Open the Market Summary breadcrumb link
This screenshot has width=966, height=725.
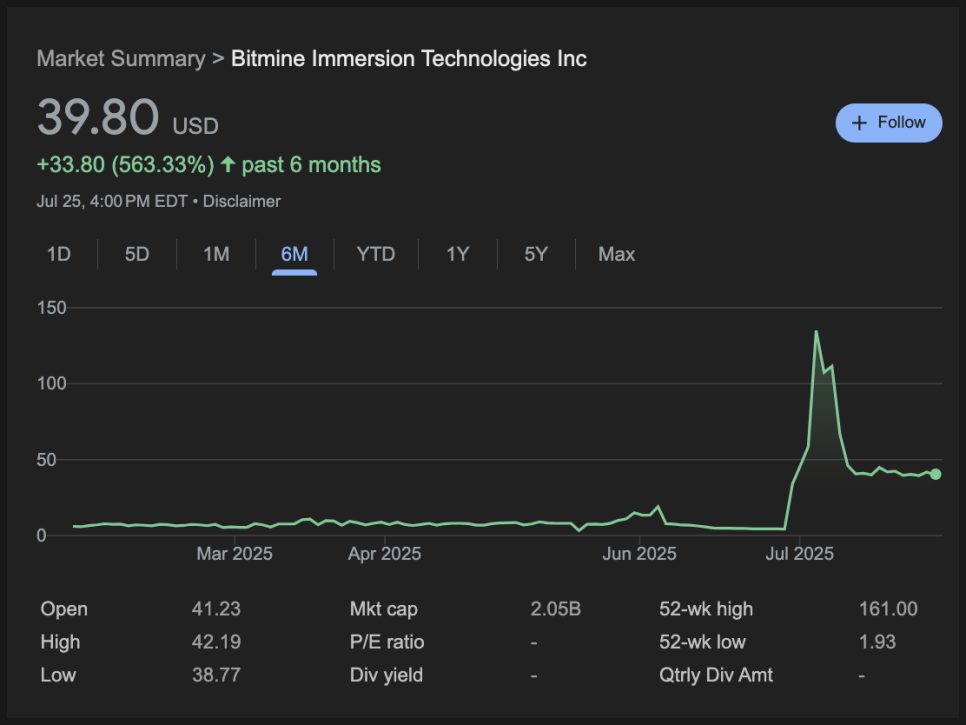(x=121, y=59)
